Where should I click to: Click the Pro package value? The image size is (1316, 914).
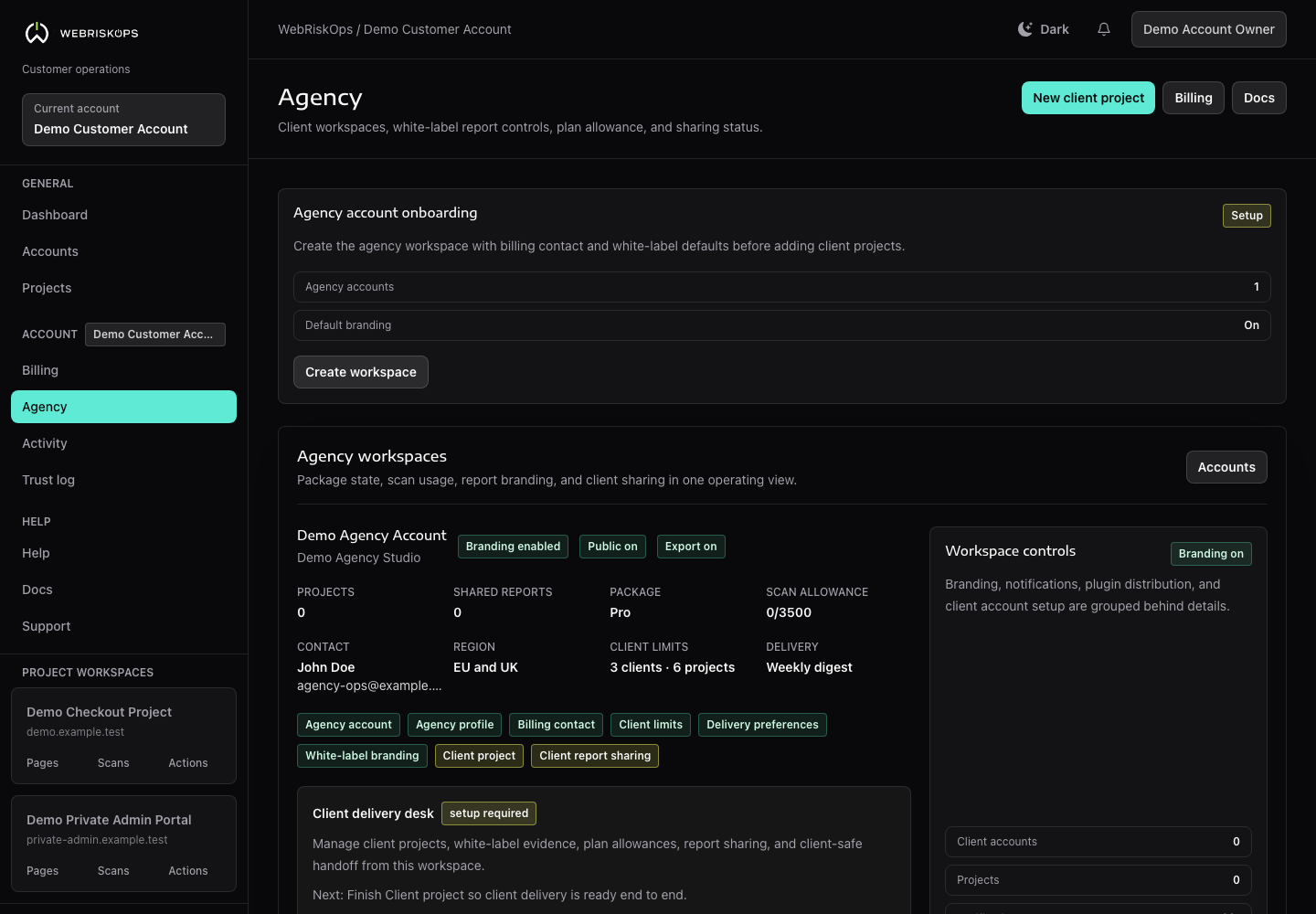(x=621, y=612)
